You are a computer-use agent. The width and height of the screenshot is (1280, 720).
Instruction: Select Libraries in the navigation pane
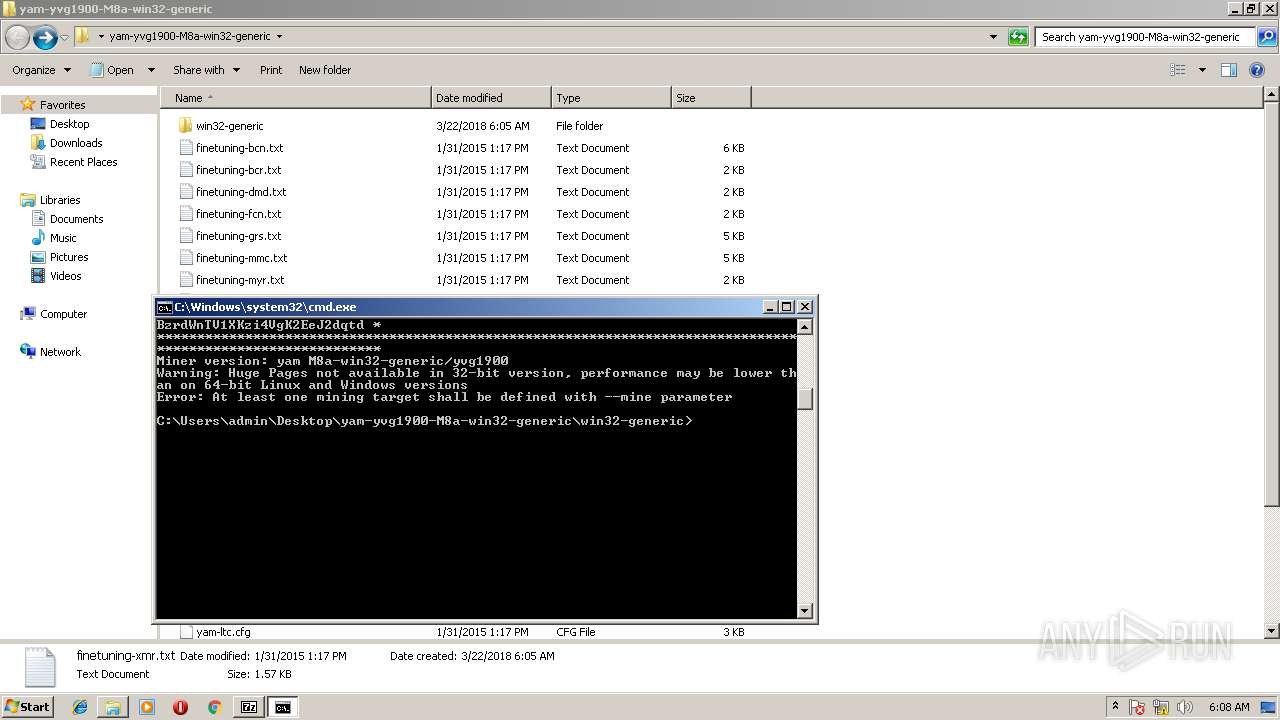click(x=60, y=200)
